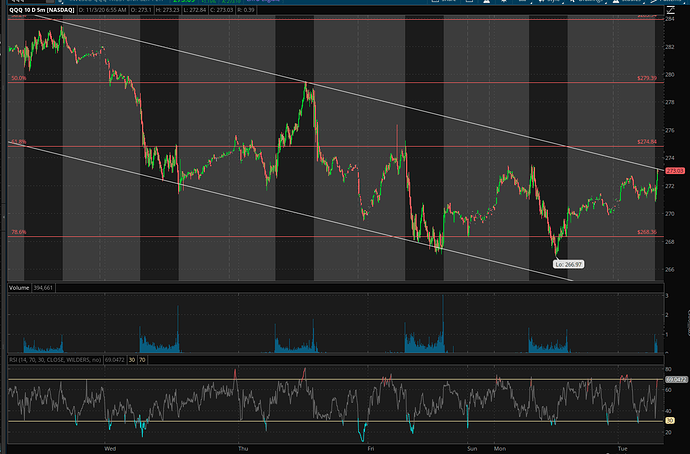Image resolution: width=690 pixels, height=454 pixels.
Task: Click the close price C: 273.03
Action: (x=221, y=10)
